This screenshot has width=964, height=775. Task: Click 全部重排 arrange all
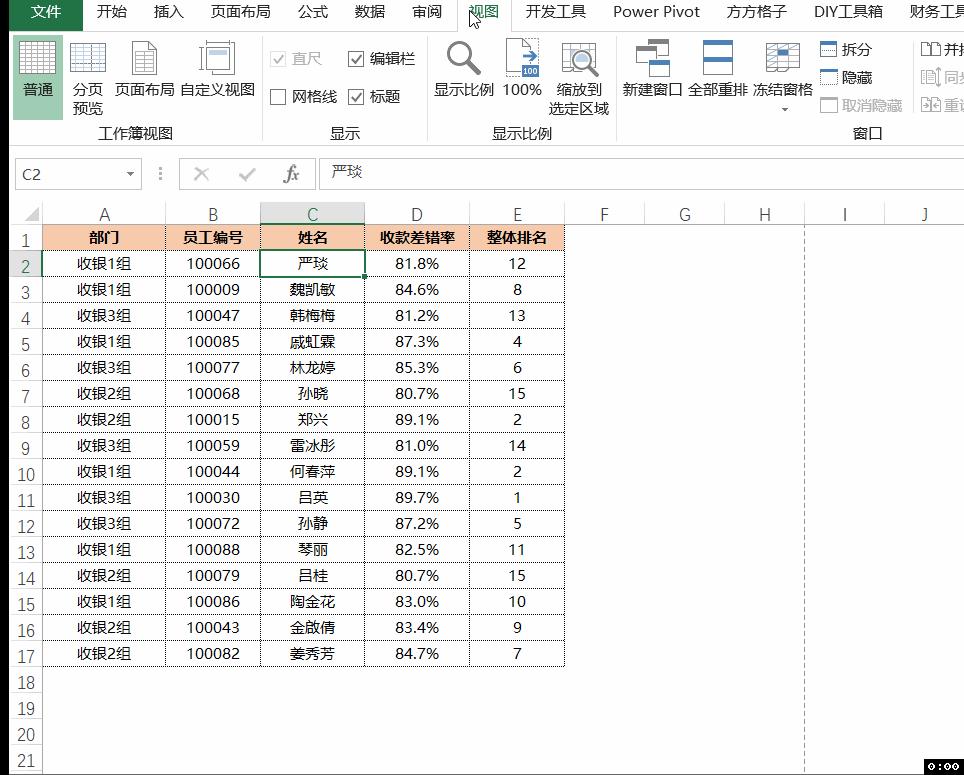(x=717, y=69)
